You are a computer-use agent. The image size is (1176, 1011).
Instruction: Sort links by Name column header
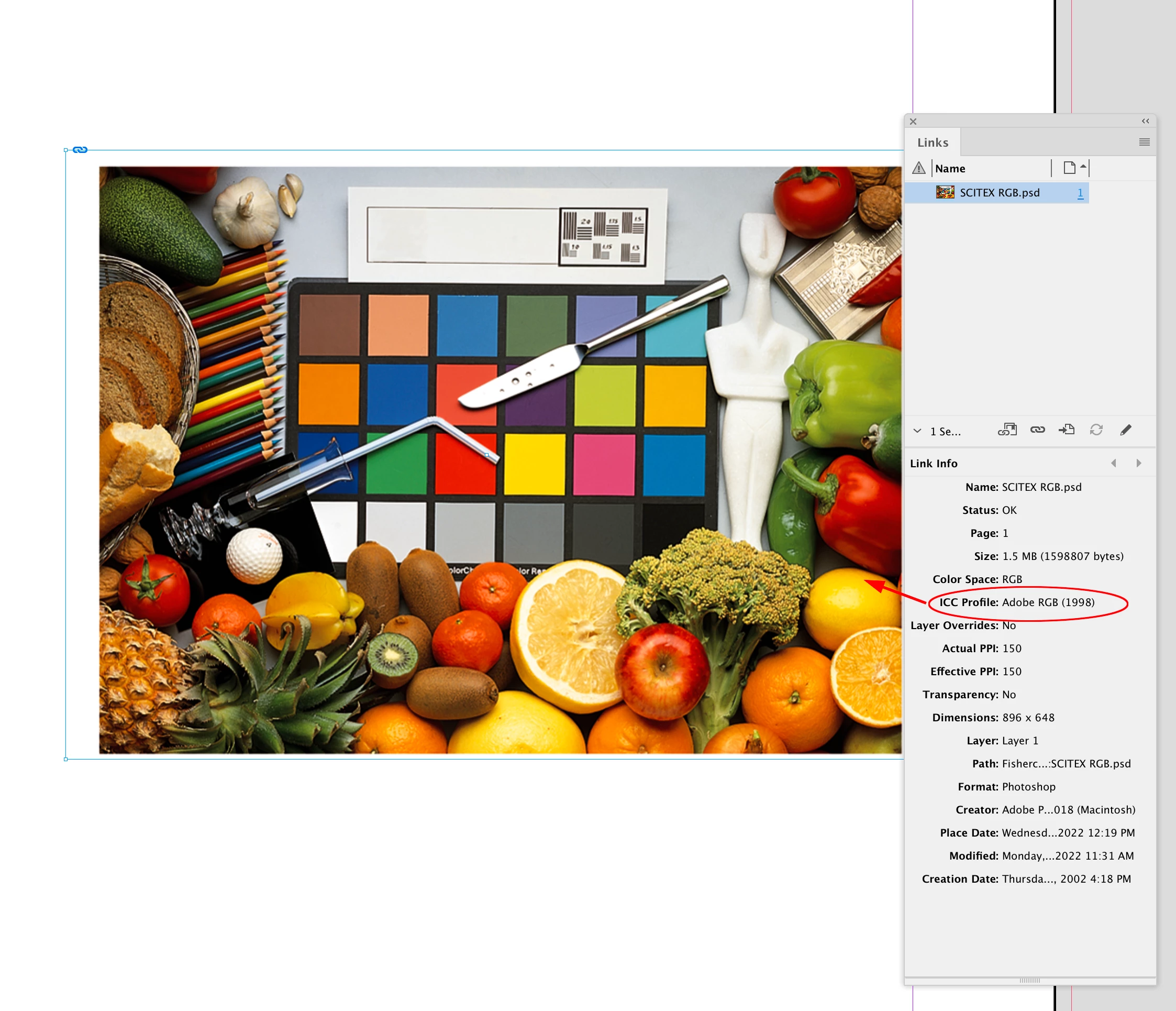pos(950,169)
